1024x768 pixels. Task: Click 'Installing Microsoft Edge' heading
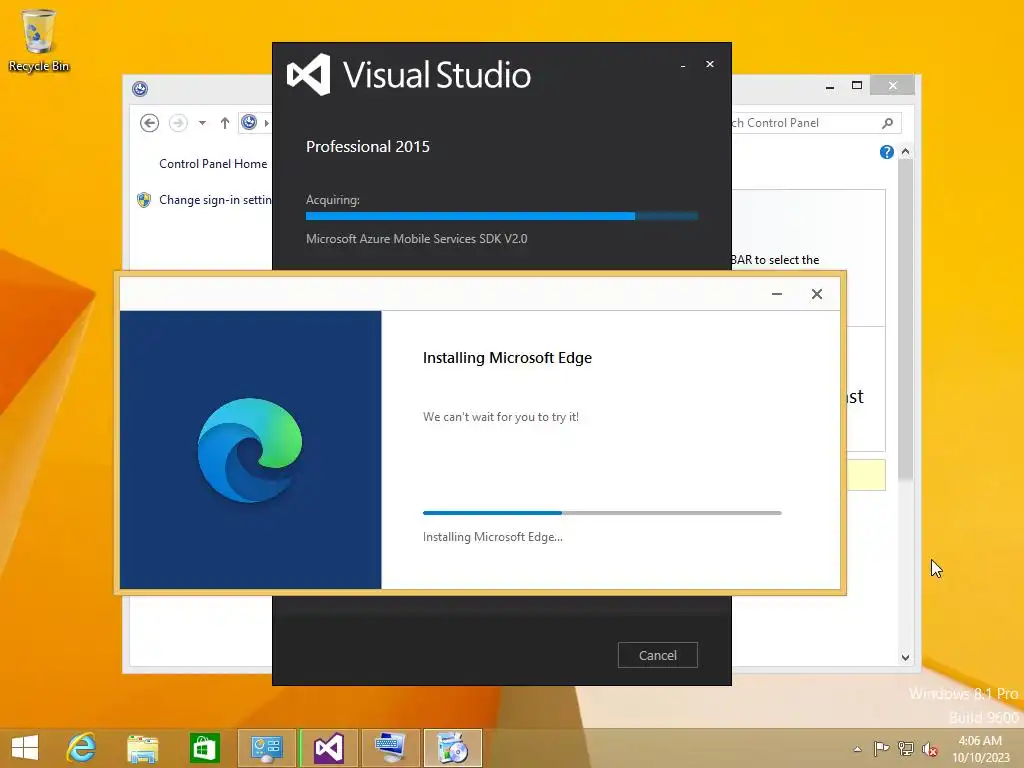pyautogui.click(x=507, y=358)
